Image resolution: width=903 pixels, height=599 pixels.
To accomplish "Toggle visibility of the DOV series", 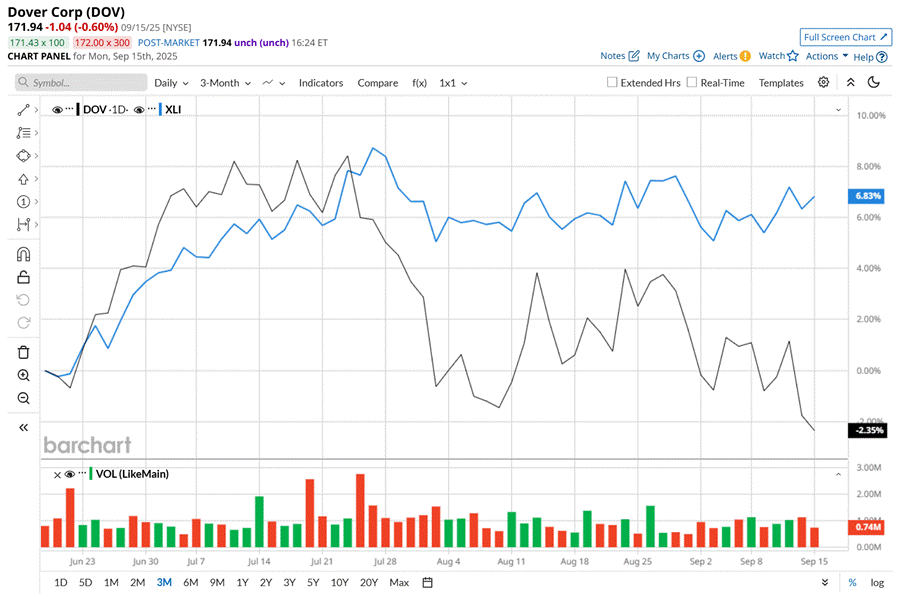I will pos(57,109).
